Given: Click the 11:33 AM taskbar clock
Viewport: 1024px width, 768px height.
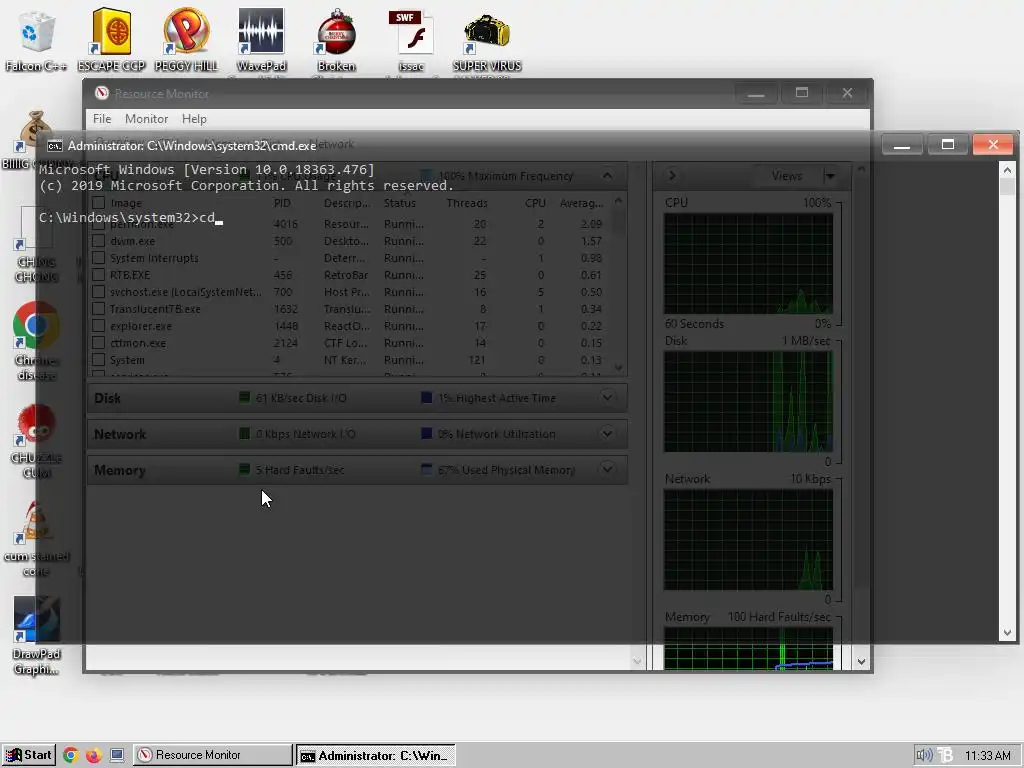Looking at the screenshot, I should (x=987, y=756).
